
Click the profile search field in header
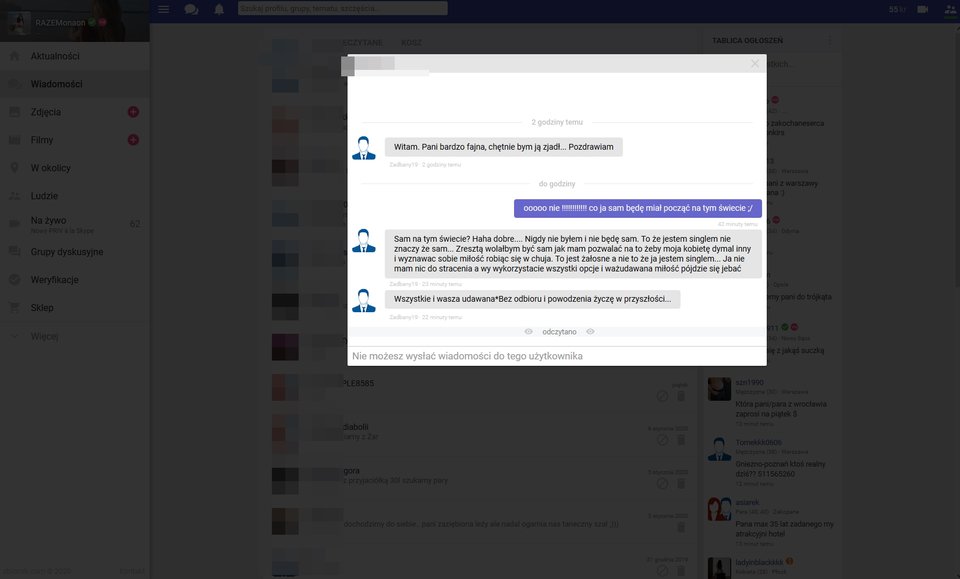[342, 9]
